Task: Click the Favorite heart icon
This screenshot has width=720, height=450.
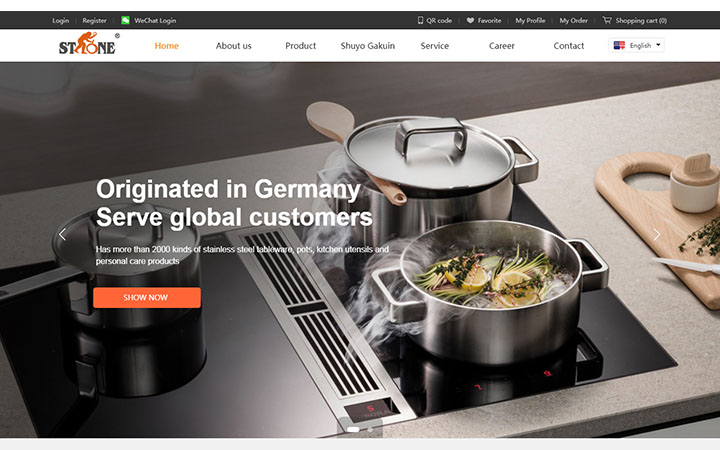Action: pos(470,20)
